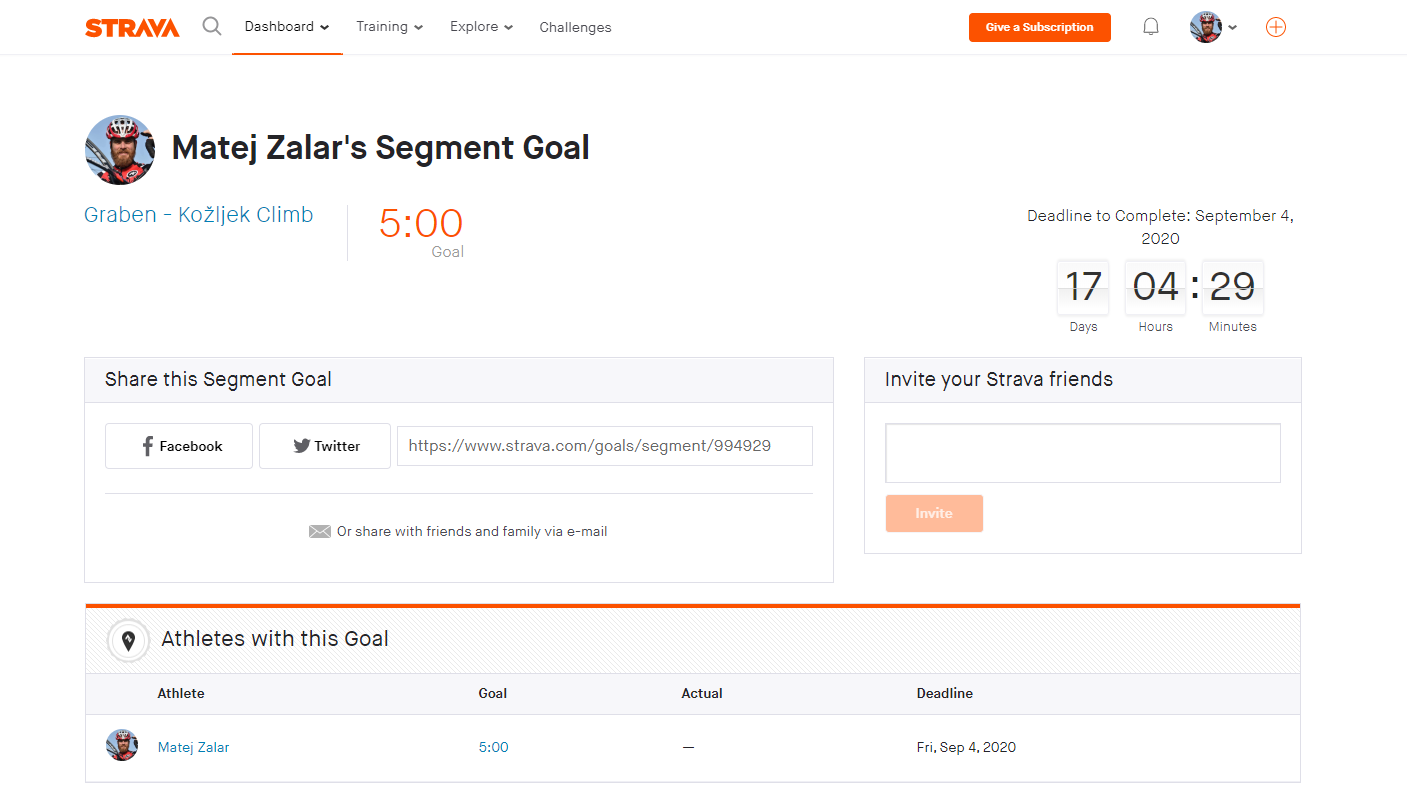
Task: Click the invite Strava friends text box
Action: [1082, 453]
